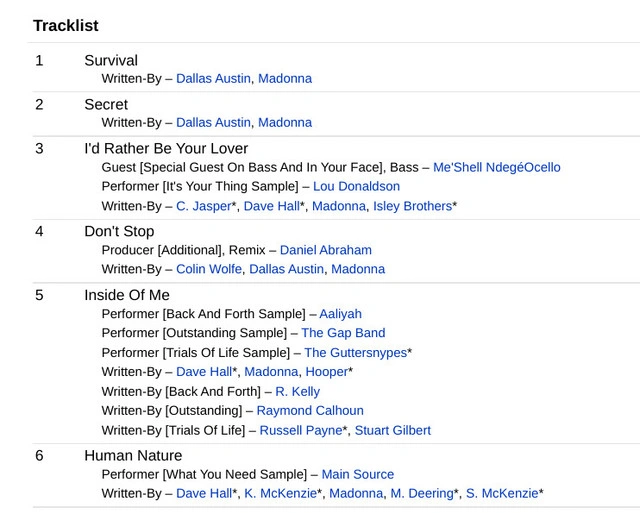Select the Raymond Calhoun link

tap(310, 410)
